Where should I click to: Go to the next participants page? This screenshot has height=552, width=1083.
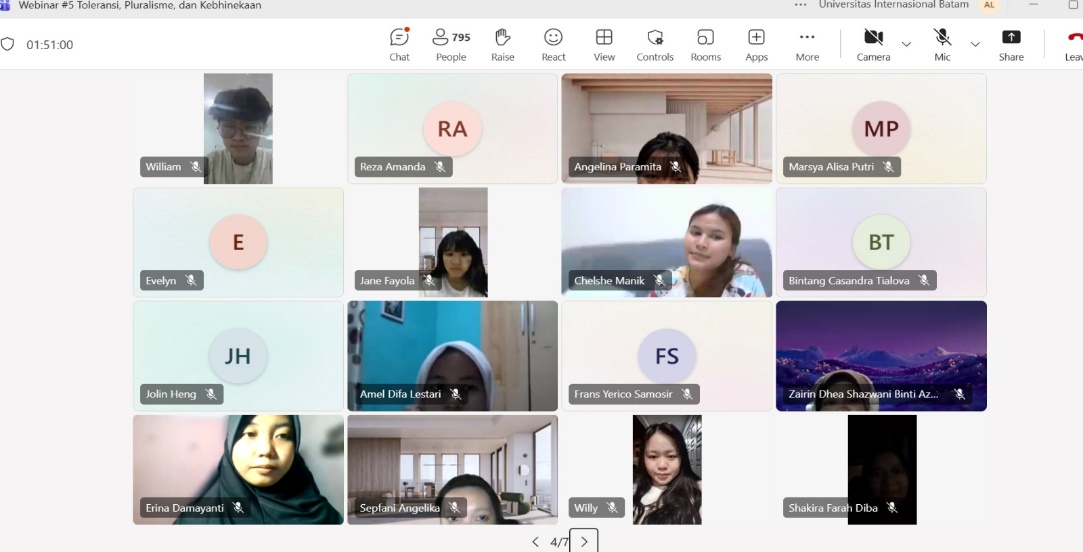[584, 541]
